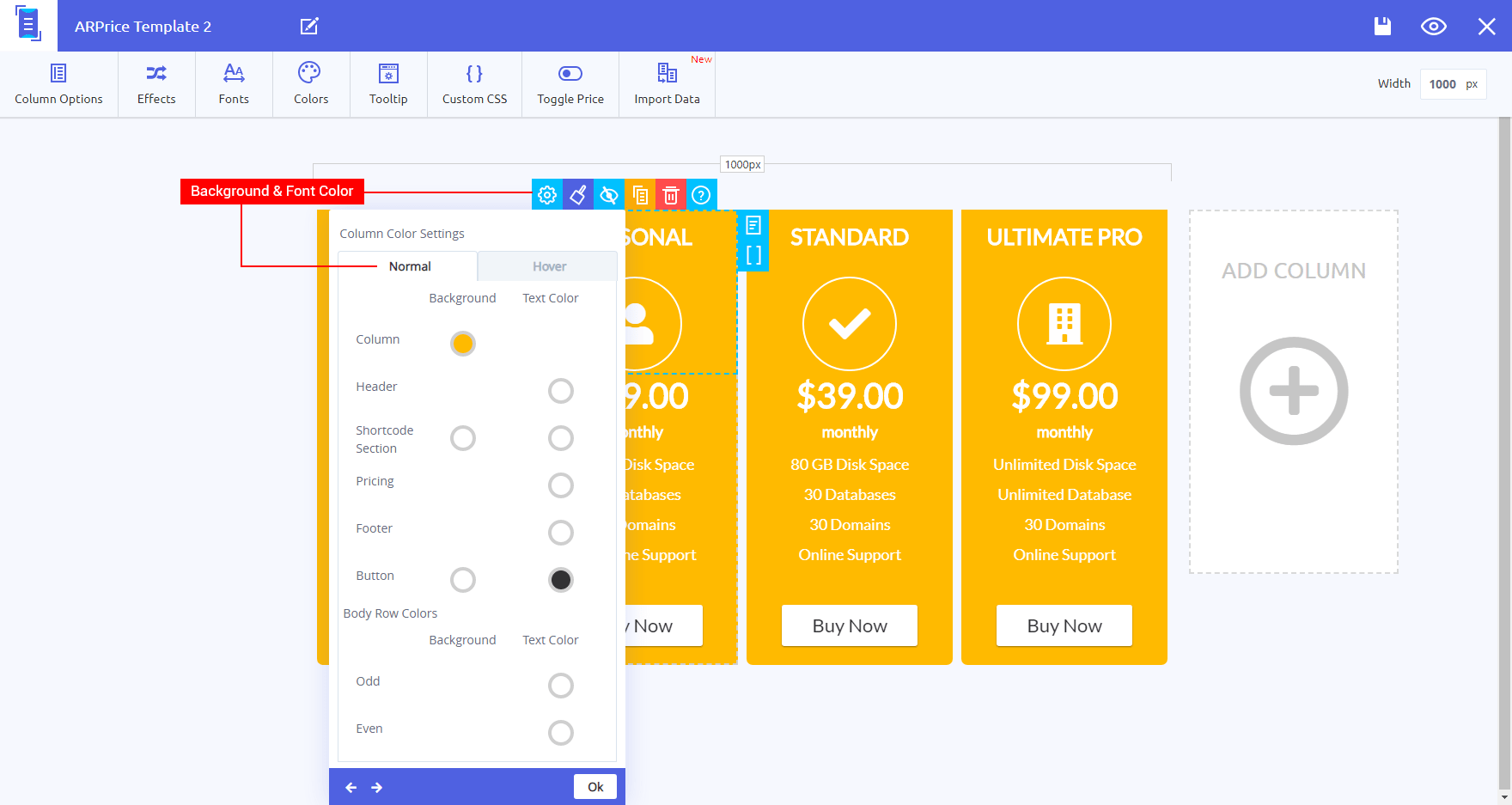Click the ADD COLUMN label
Viewport: 1512px width, 805px height.
(1294, 271)
